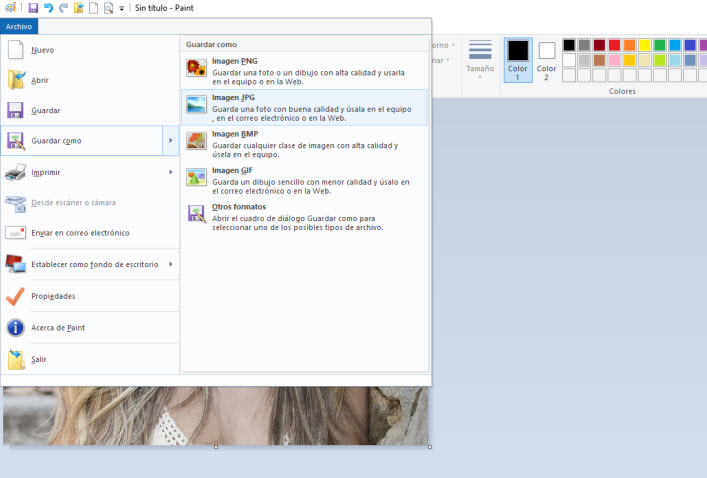The image size is (707, 478).
Task: Pick the lime green color swatch
Action: (660, 60)
